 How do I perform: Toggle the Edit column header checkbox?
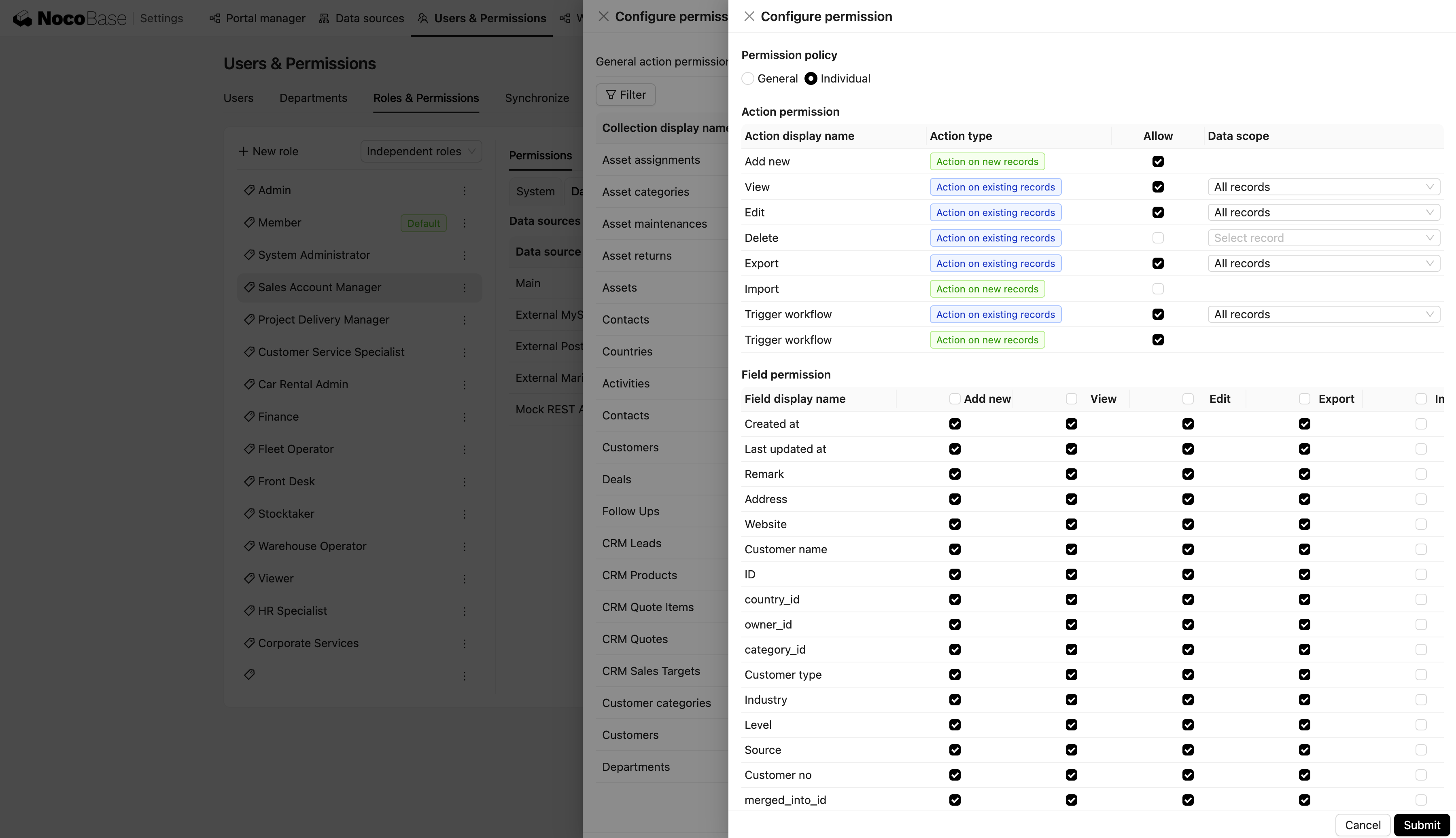[1188, 399]
